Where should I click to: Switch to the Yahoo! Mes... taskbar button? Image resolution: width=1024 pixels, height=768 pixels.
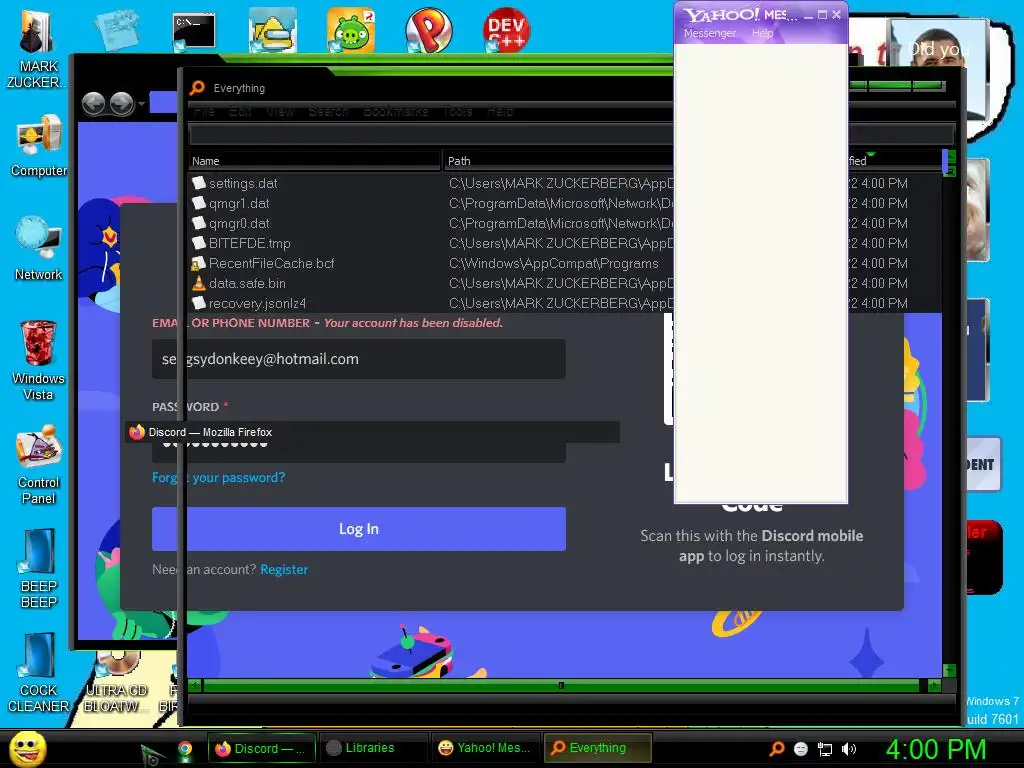pos(485,748)
